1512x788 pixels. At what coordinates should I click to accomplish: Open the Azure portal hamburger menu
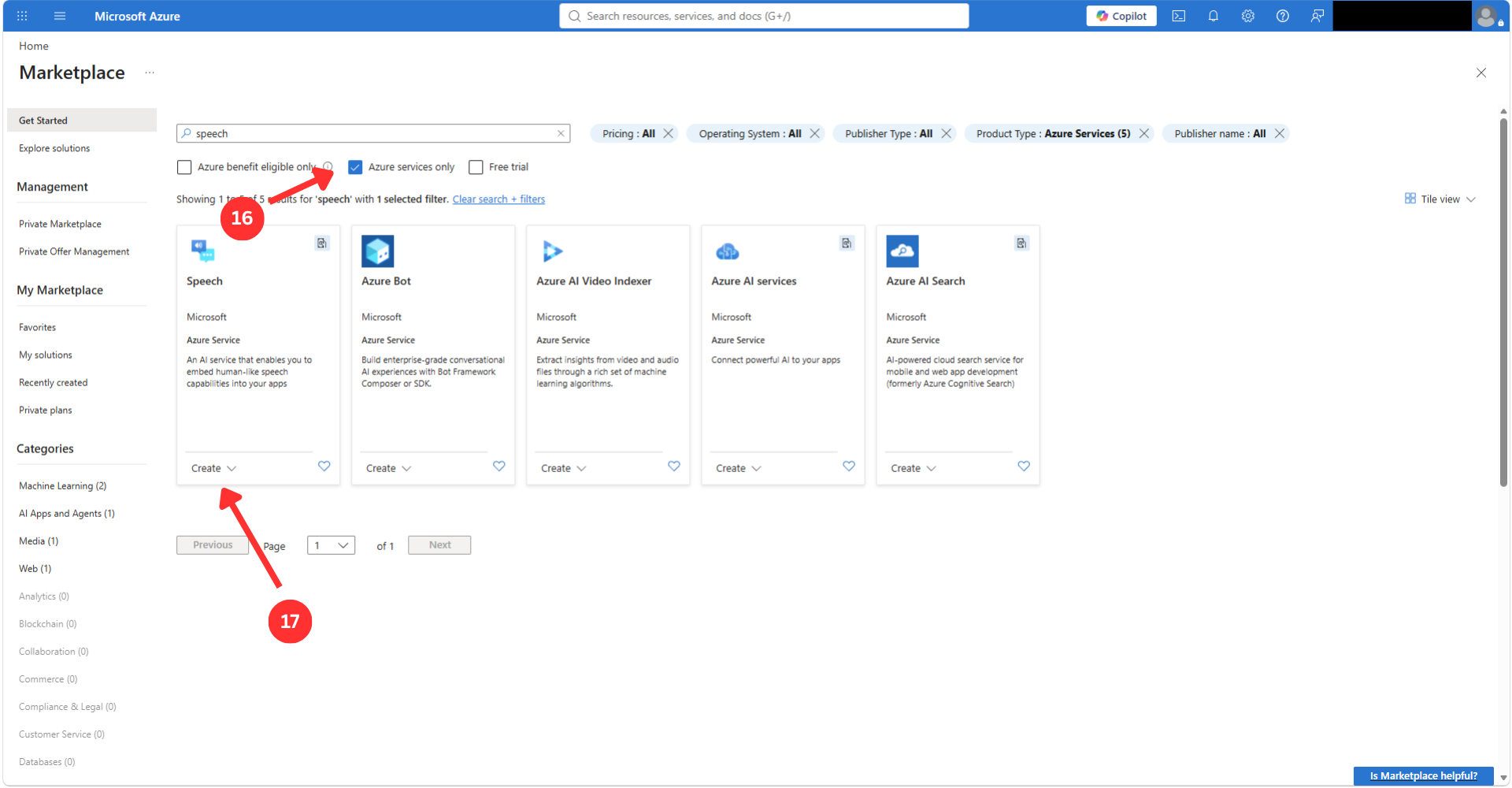pyautogui.click(x=60, y=16)
